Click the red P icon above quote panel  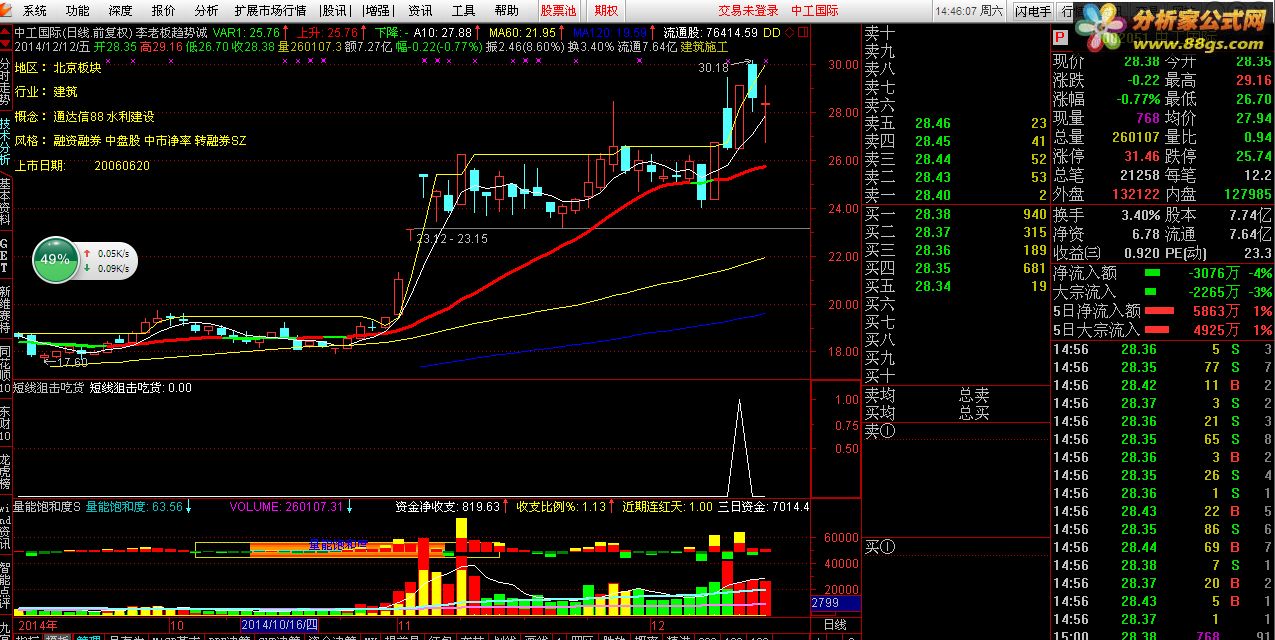(x=1060, y=37)
